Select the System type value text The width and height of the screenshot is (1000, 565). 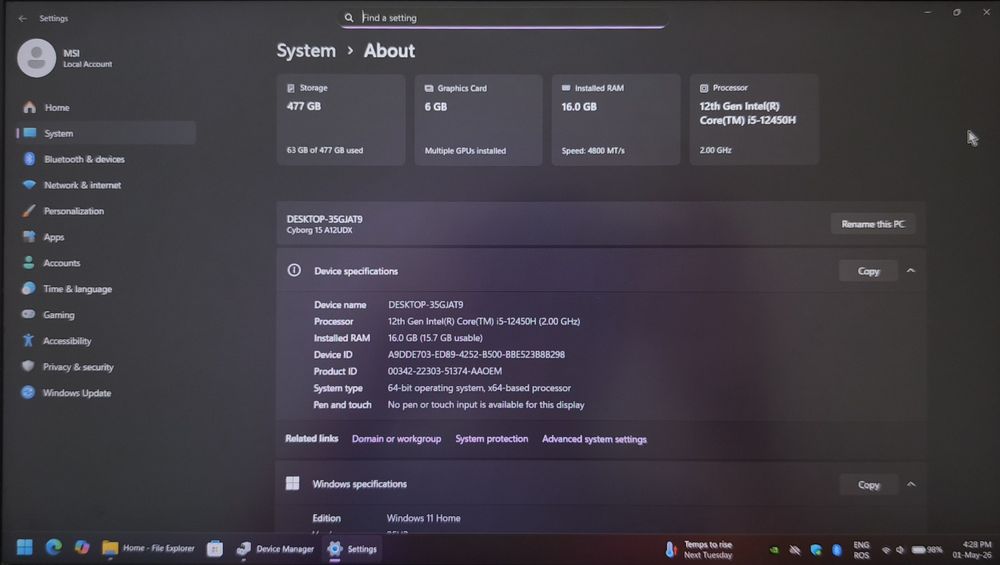(479, 388)
